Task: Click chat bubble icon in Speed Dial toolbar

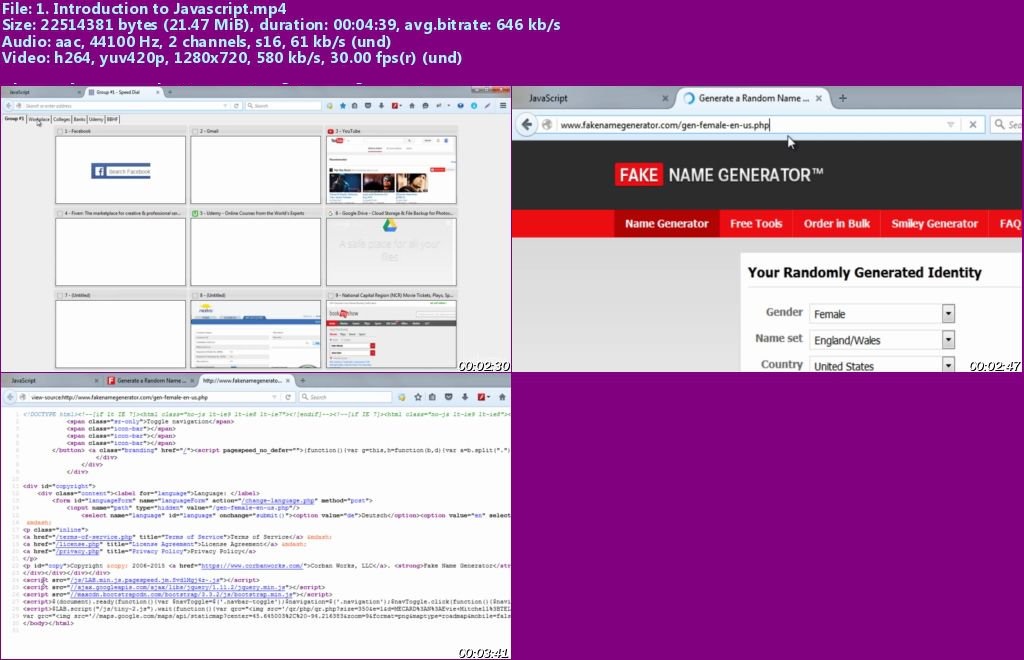Action: (x=425, y=106)
